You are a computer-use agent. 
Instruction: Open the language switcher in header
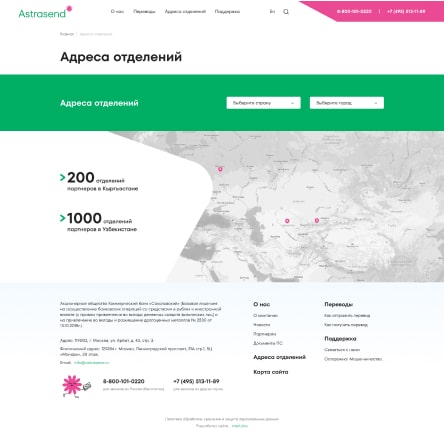272,12
